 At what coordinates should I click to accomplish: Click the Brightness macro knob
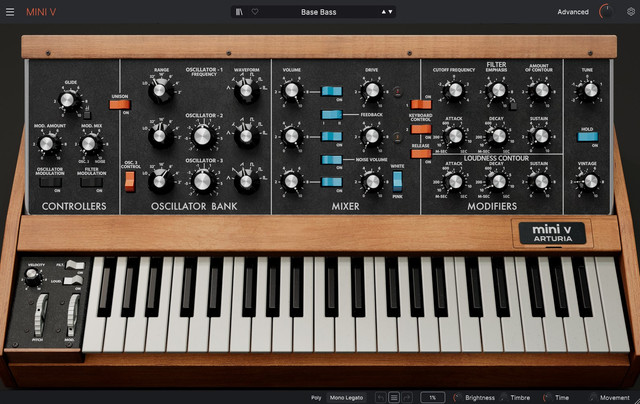click(457, 397)
